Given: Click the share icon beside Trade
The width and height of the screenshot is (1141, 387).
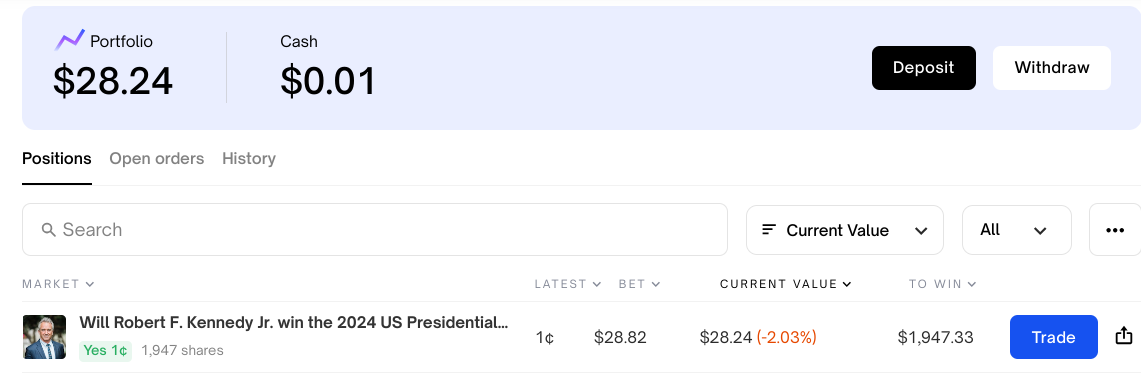Looking at the screenshot, I should coord(1124,336).
